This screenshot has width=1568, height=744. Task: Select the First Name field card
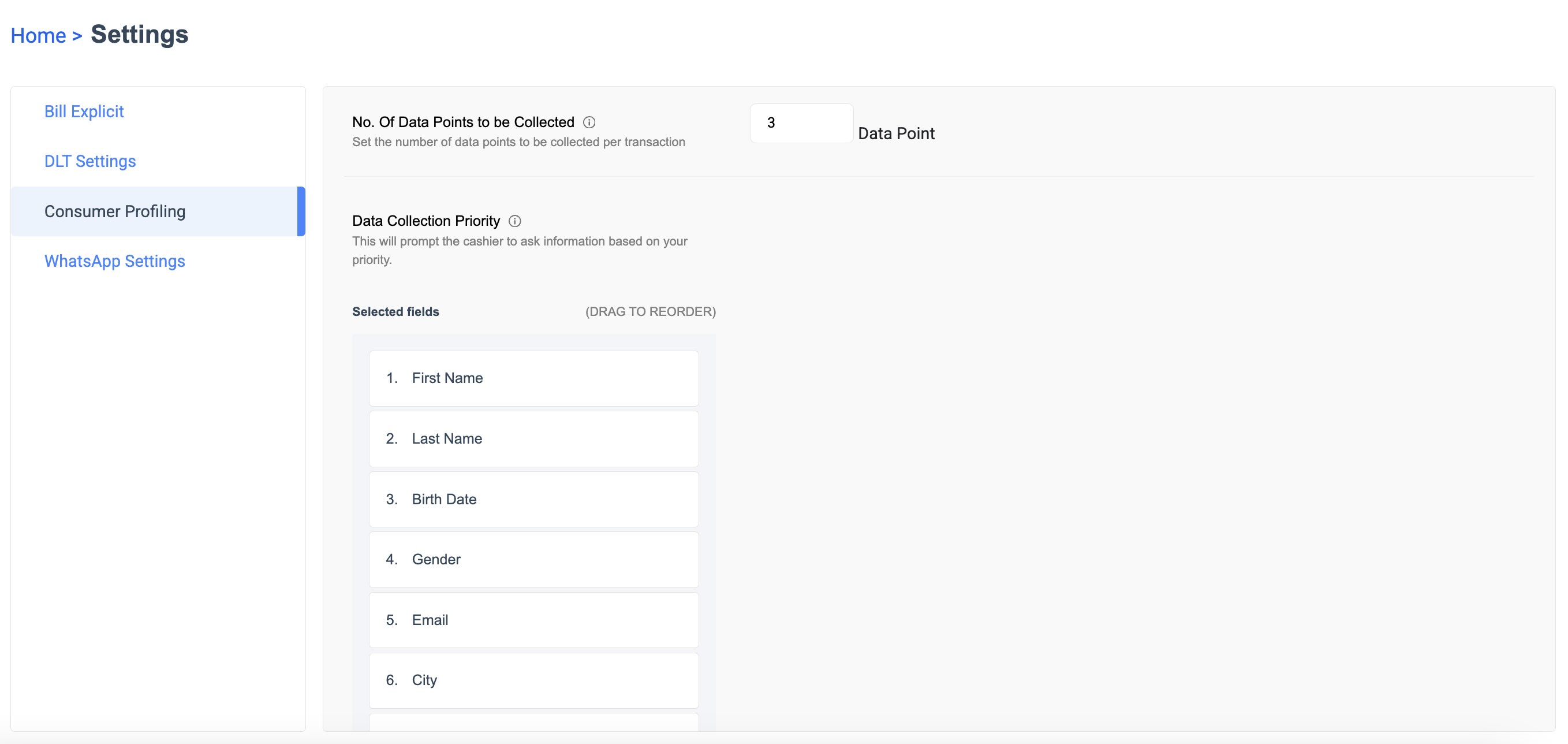tap(533, 377)
